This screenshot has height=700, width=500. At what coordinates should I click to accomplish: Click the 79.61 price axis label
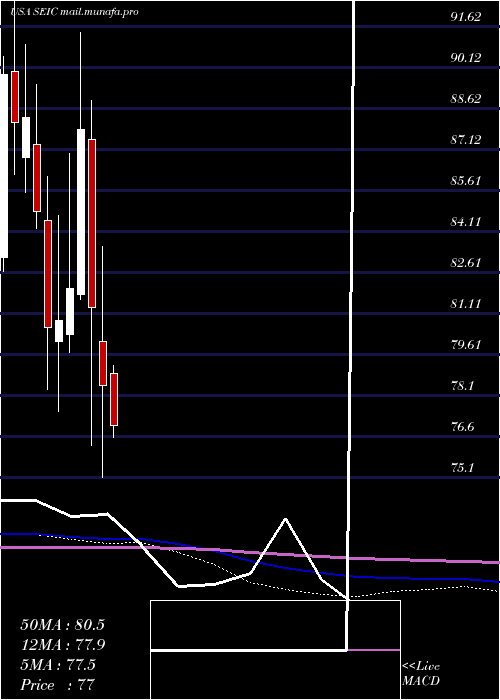coord(466,345)
